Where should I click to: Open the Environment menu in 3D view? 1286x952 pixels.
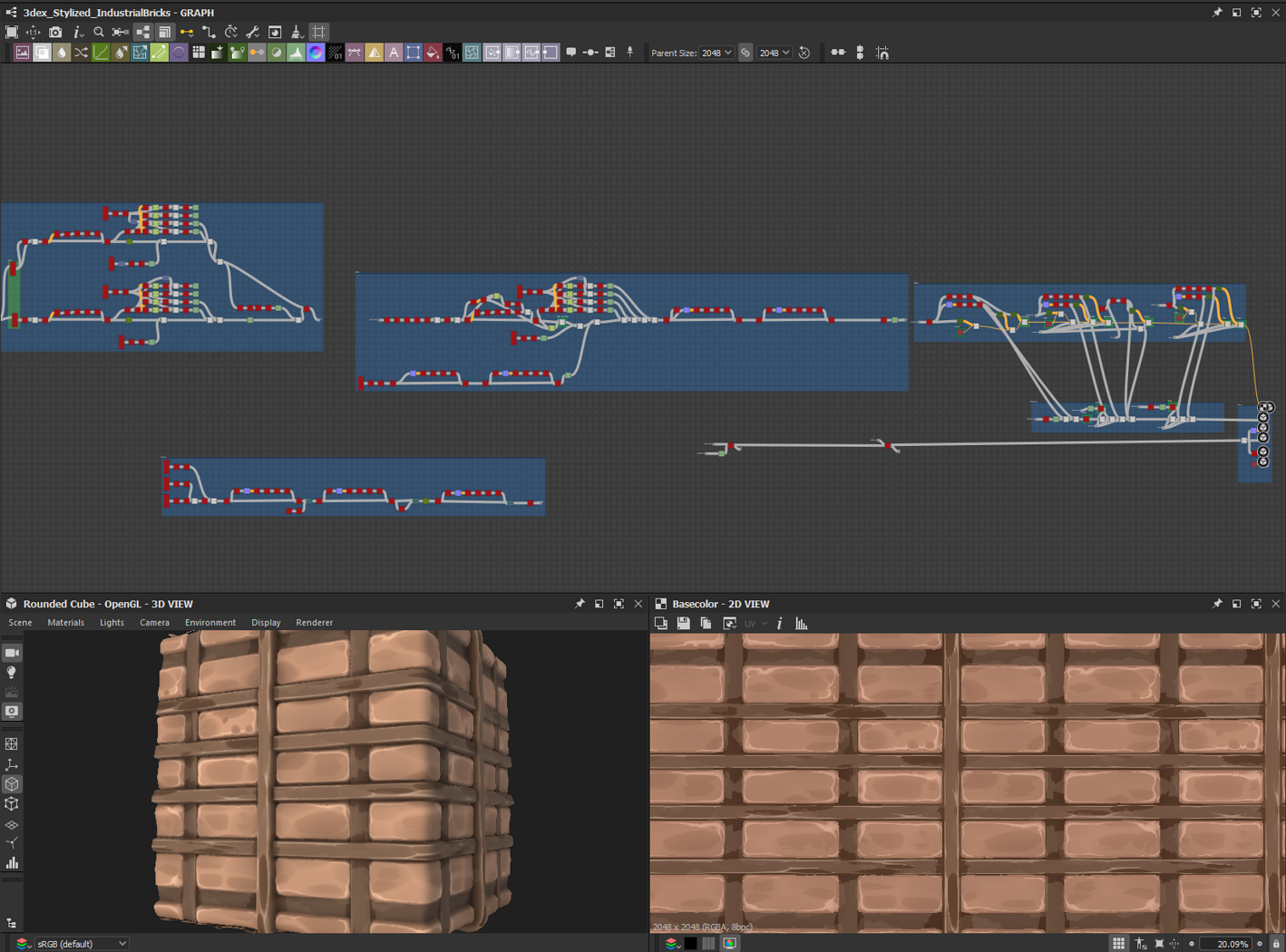point(210,623)
